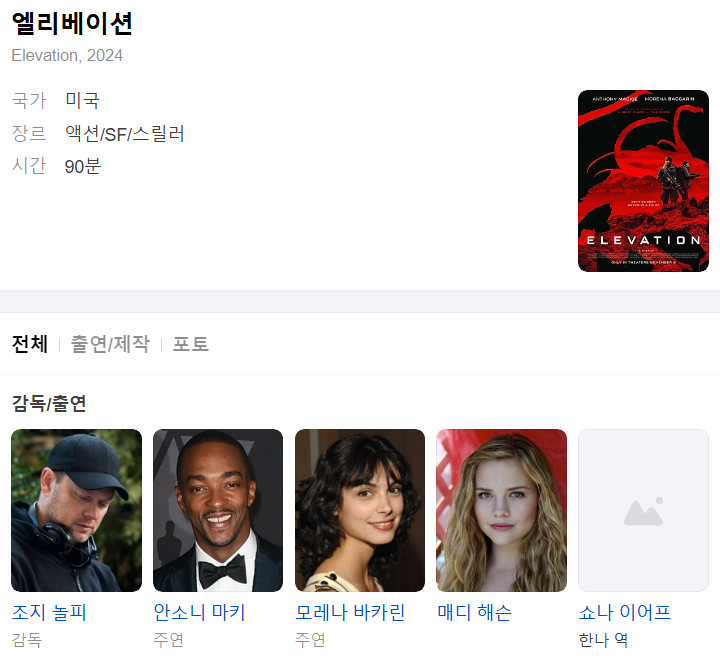Open the blonde actress photo
Image resolution: width=720 pixels, height=656 pixels.
501,510
